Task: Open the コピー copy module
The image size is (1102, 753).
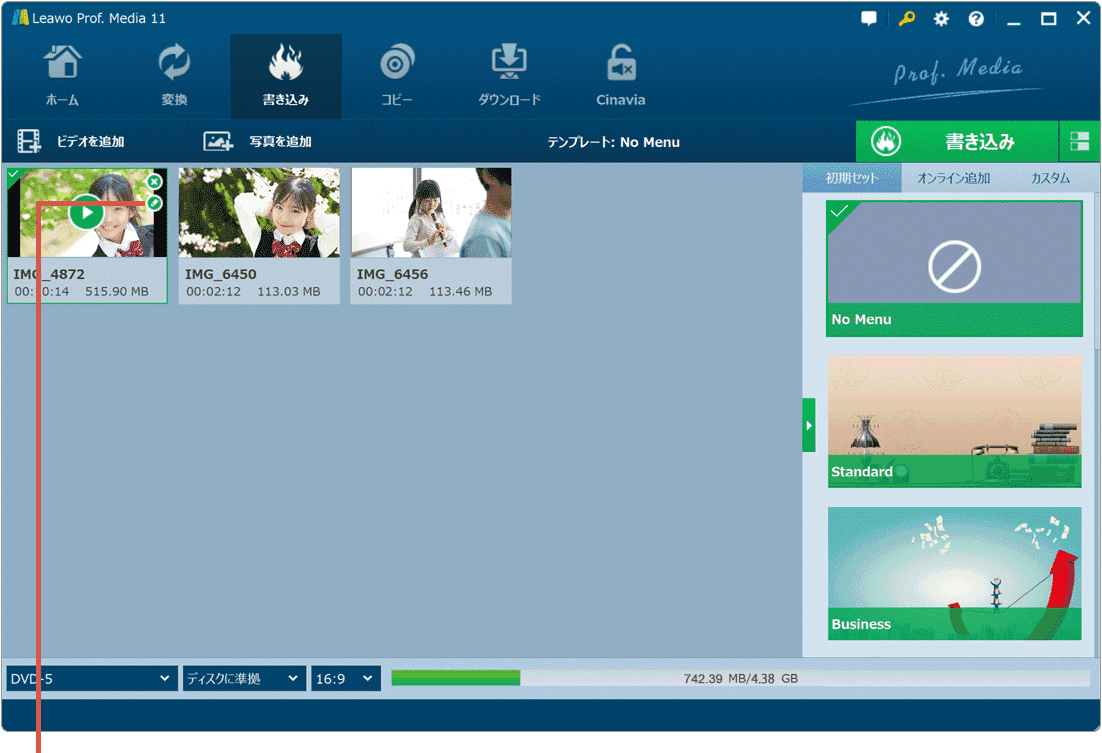Action: pyautogui.click(x=397, y=76)
